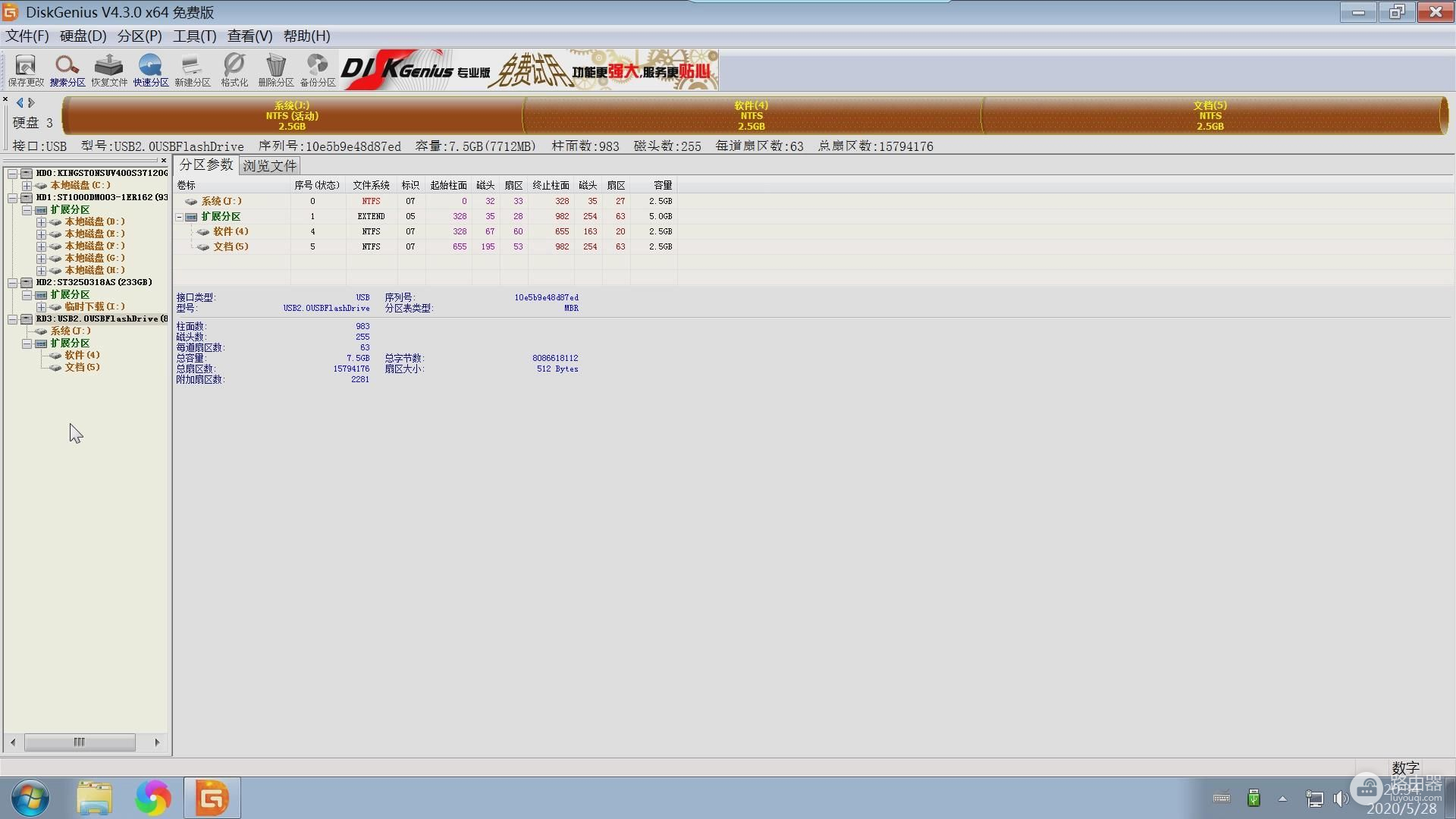Expand local disk (C:) tree node

click(27, 186)
